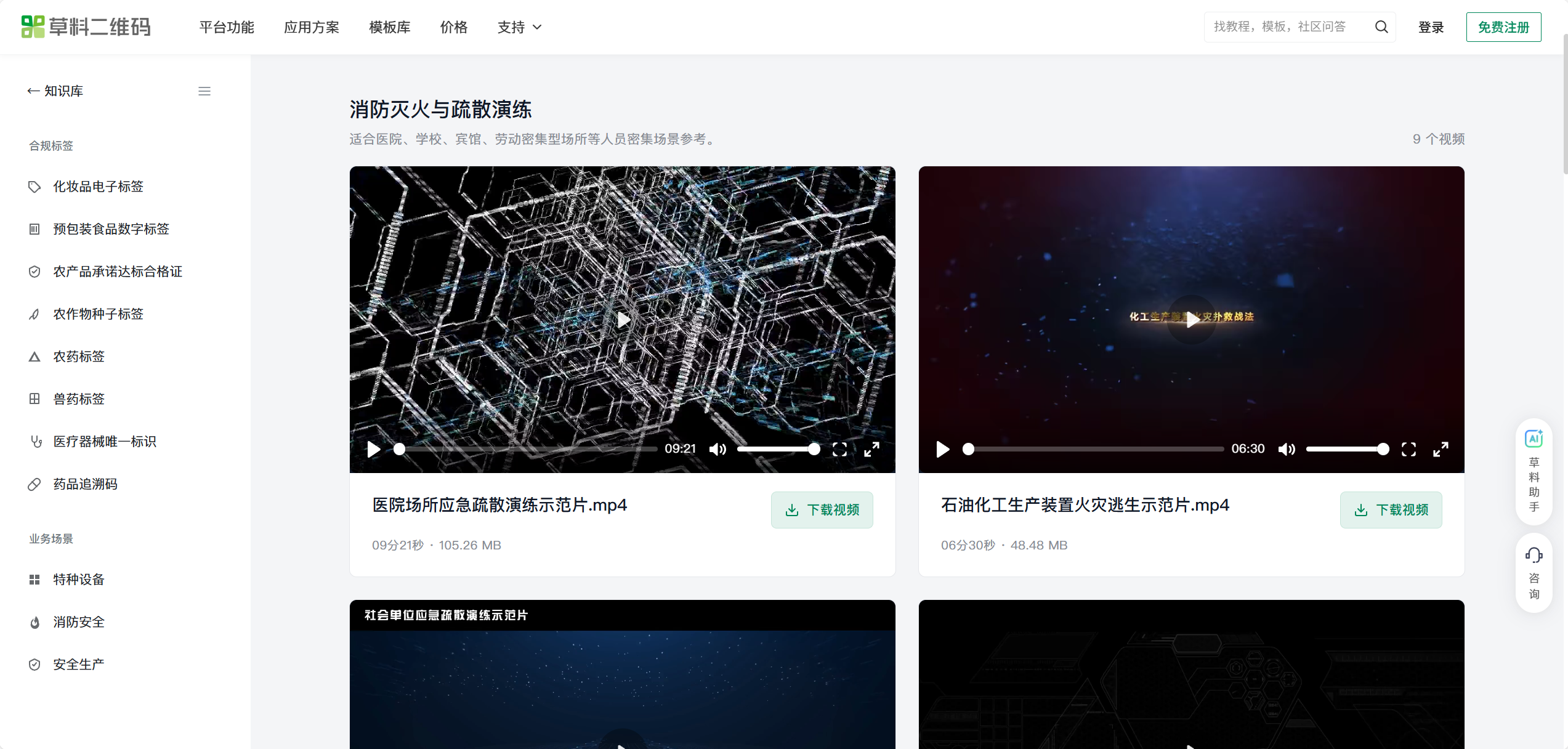Viewport: 1568px width, 749px height.
Task: Click the search magnifier icon
Action: (1381, 26)
